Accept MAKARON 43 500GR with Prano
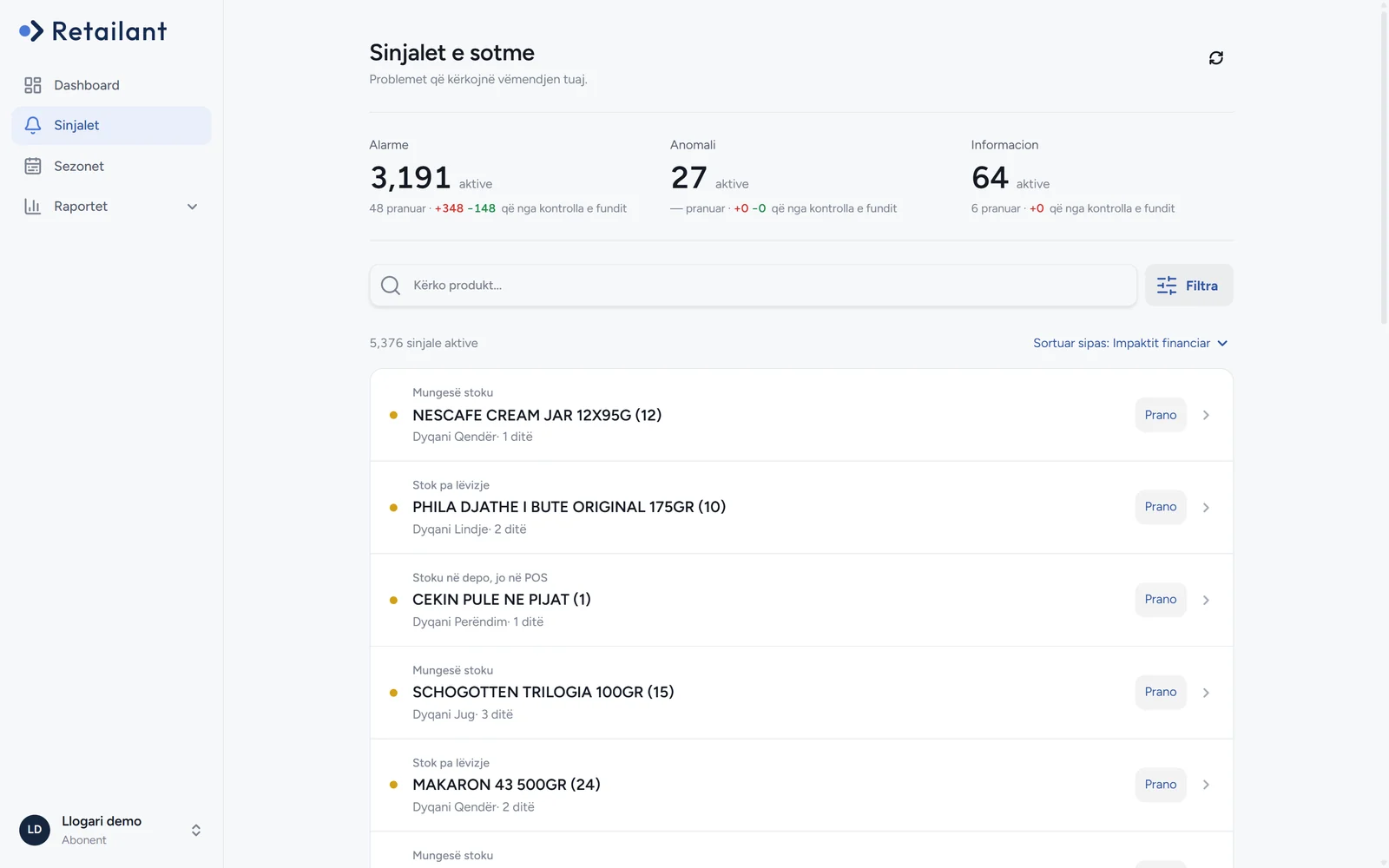The height and width of the screenshot is (868, 1389). (x=1161, y=785)
